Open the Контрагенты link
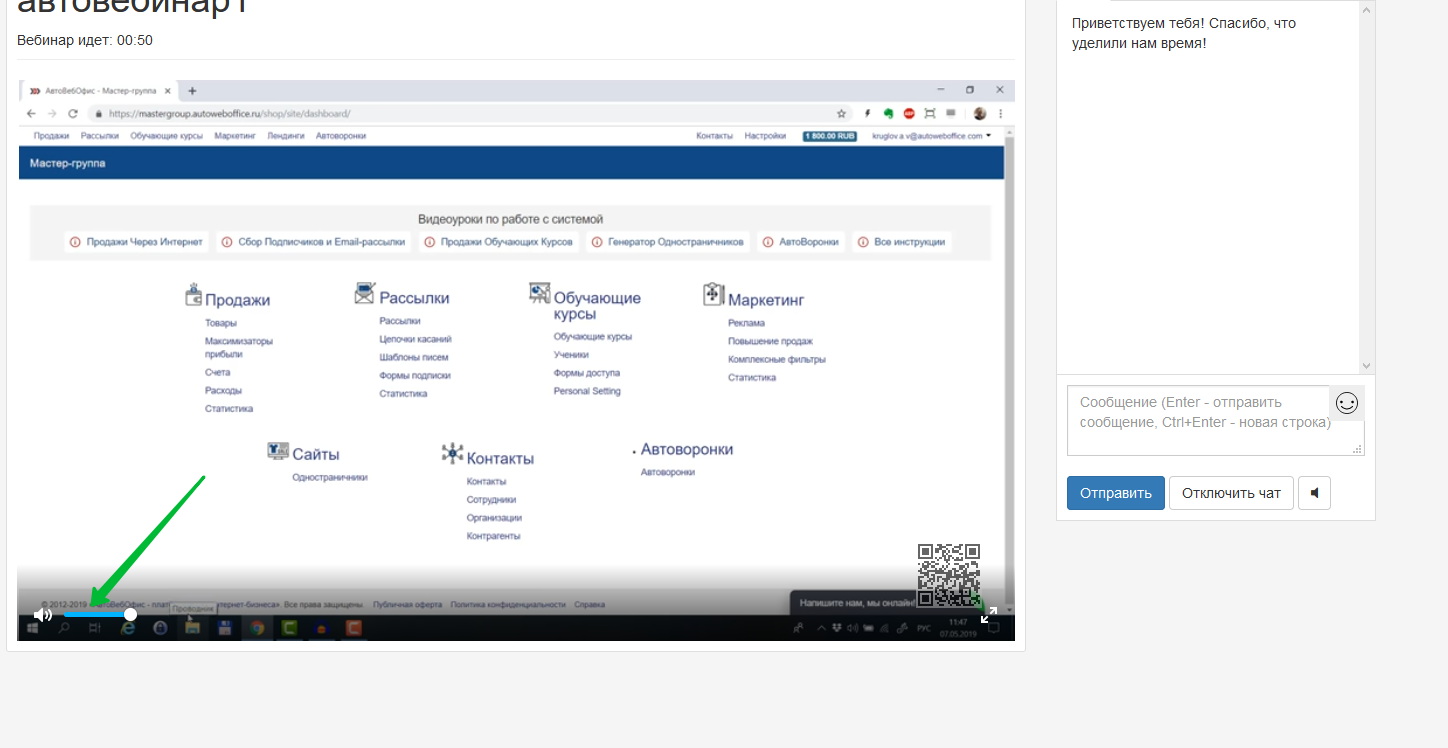The image size is (1448, 748). click(493, 536)
